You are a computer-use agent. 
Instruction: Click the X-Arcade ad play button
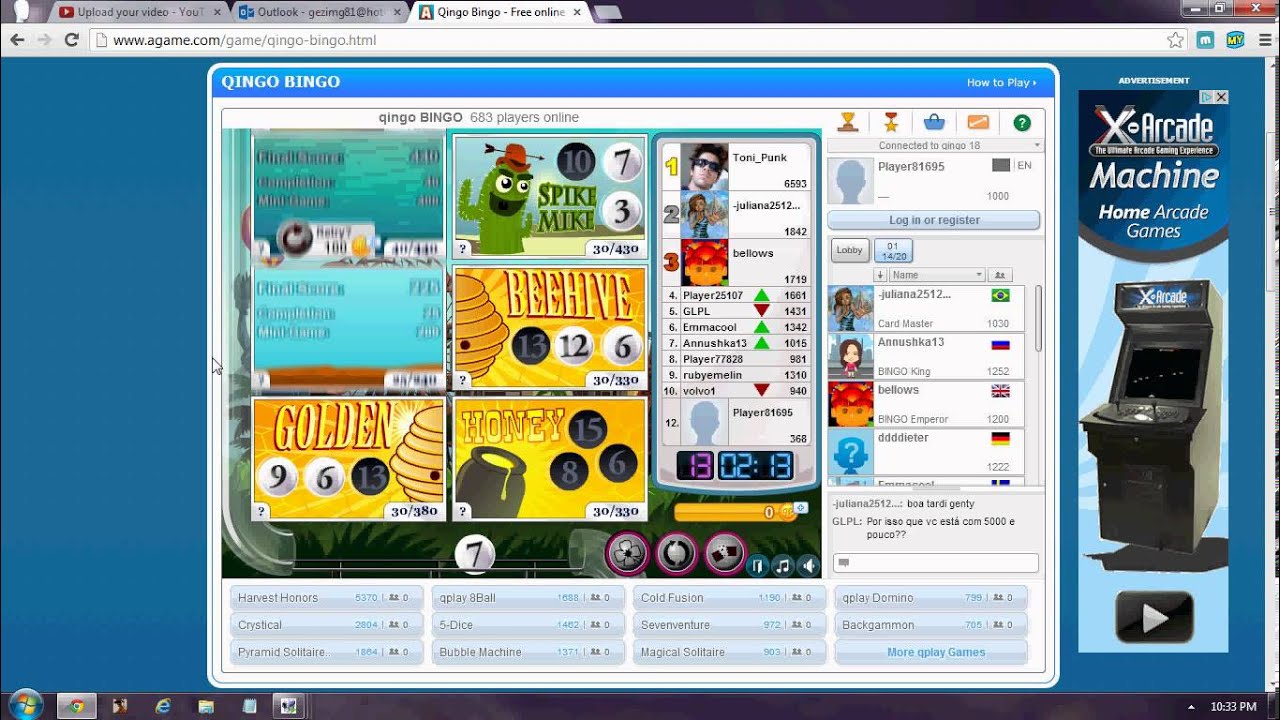coord(1154,617)
